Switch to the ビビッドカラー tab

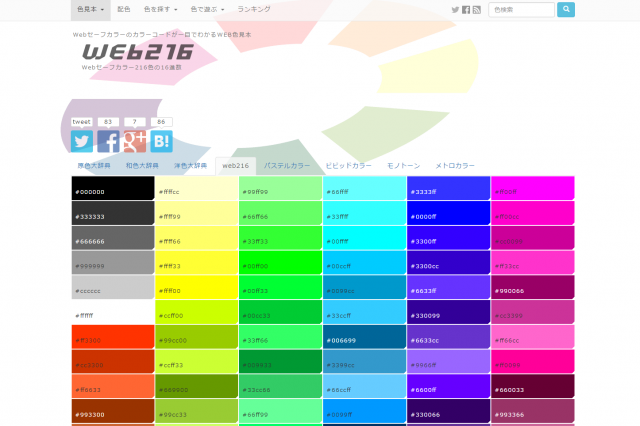coord(349,166)
